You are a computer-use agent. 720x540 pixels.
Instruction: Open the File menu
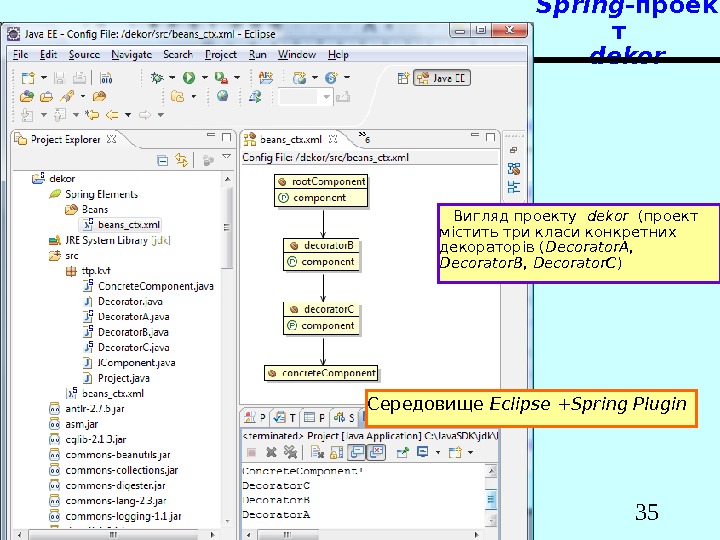click(x=20, y=54)
